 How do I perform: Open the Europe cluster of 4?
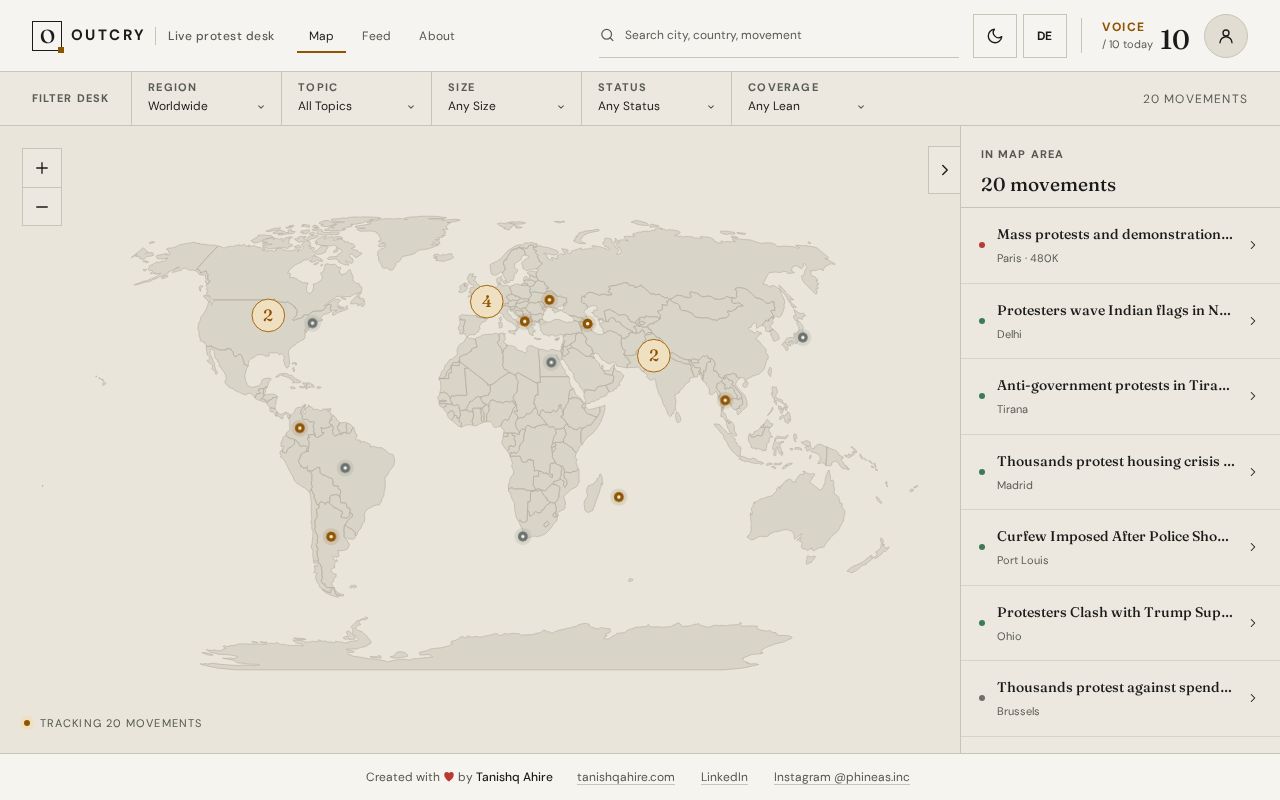point(487,301)
